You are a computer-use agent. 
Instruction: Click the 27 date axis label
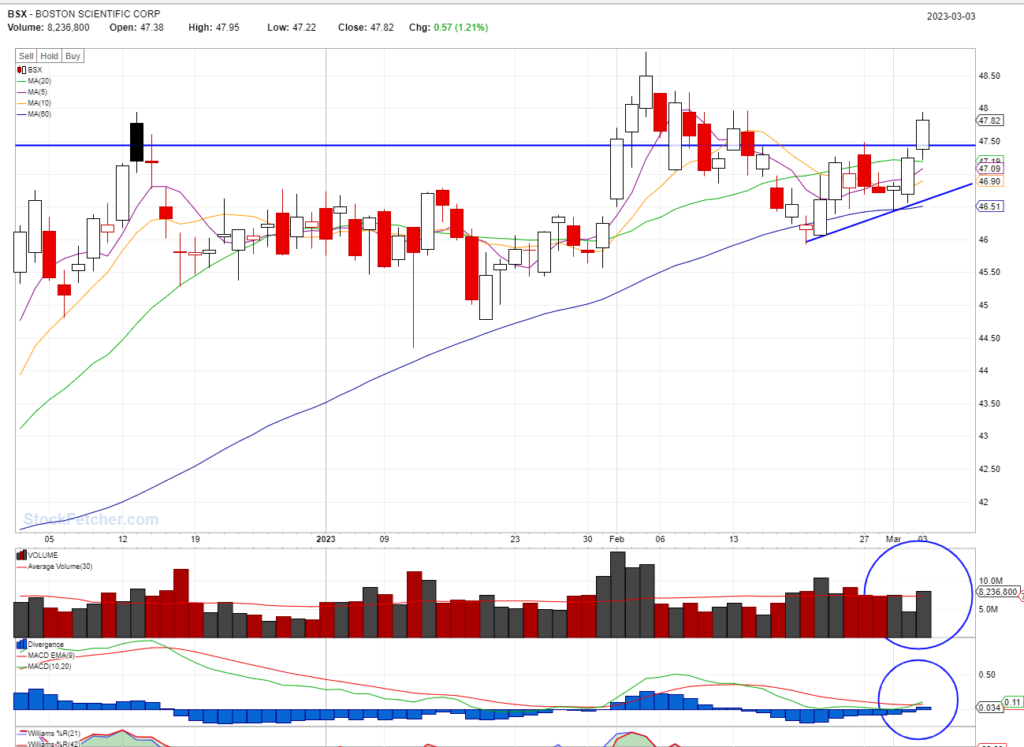864,539
